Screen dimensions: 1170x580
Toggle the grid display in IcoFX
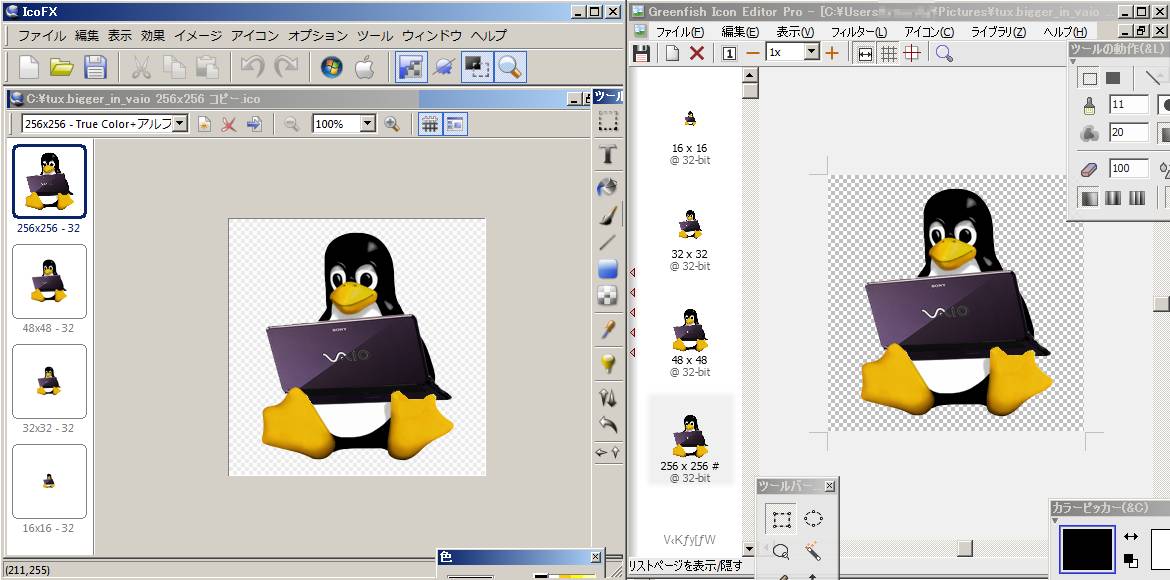tap(429, 125)
